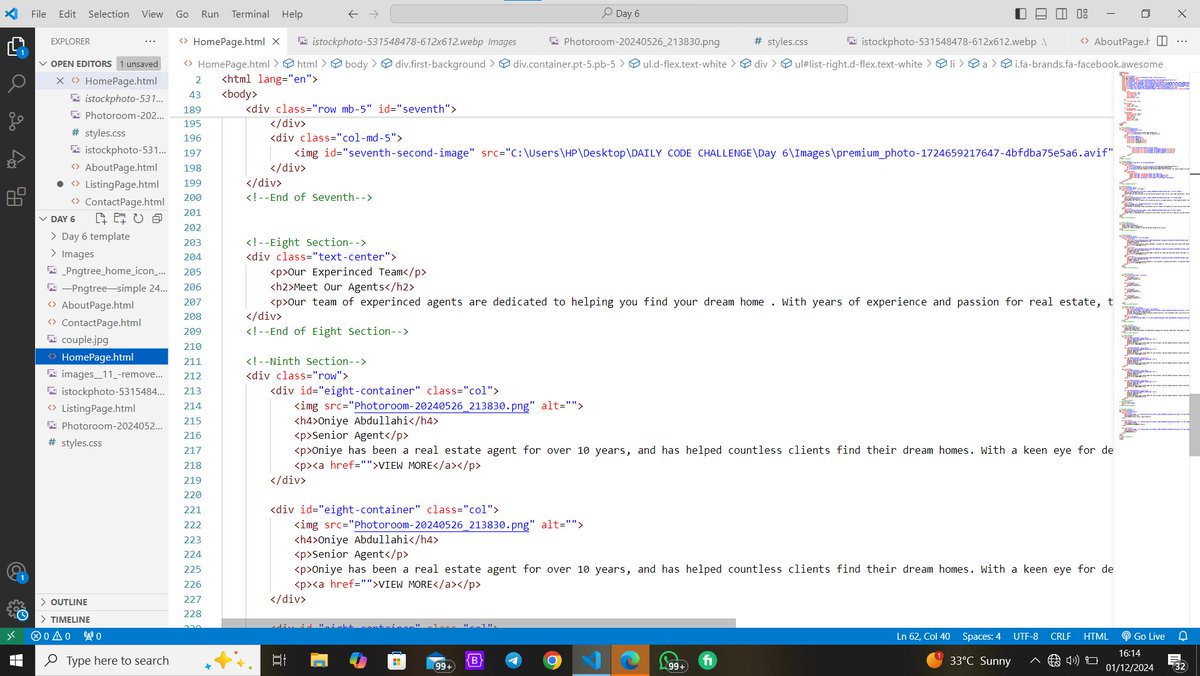Image resolution: width=1200 pixels, height=676 pixels.
Task: Open the Accounts menu in activity bar
Action: pos(16,573)
